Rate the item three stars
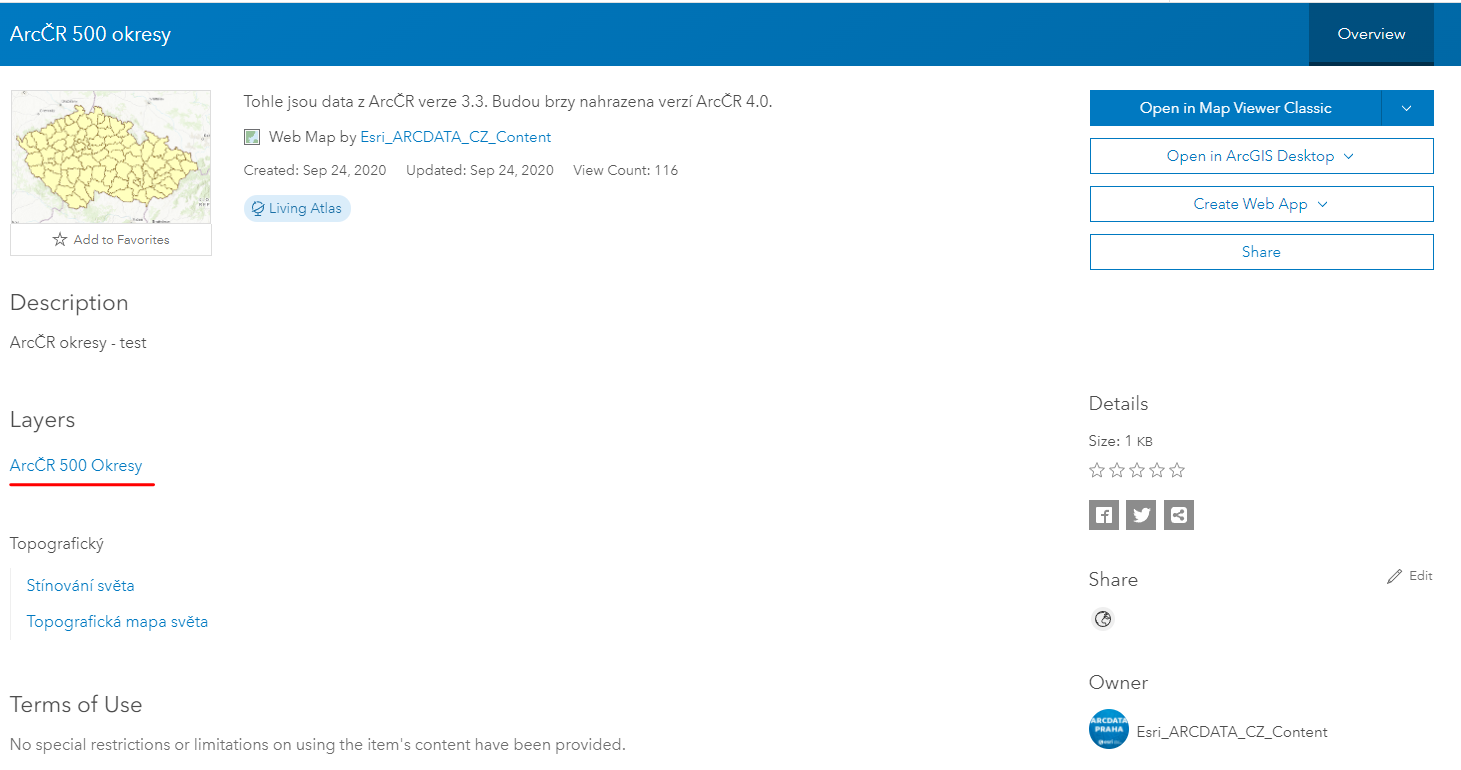1461x770 pixels. [1137, 470]
